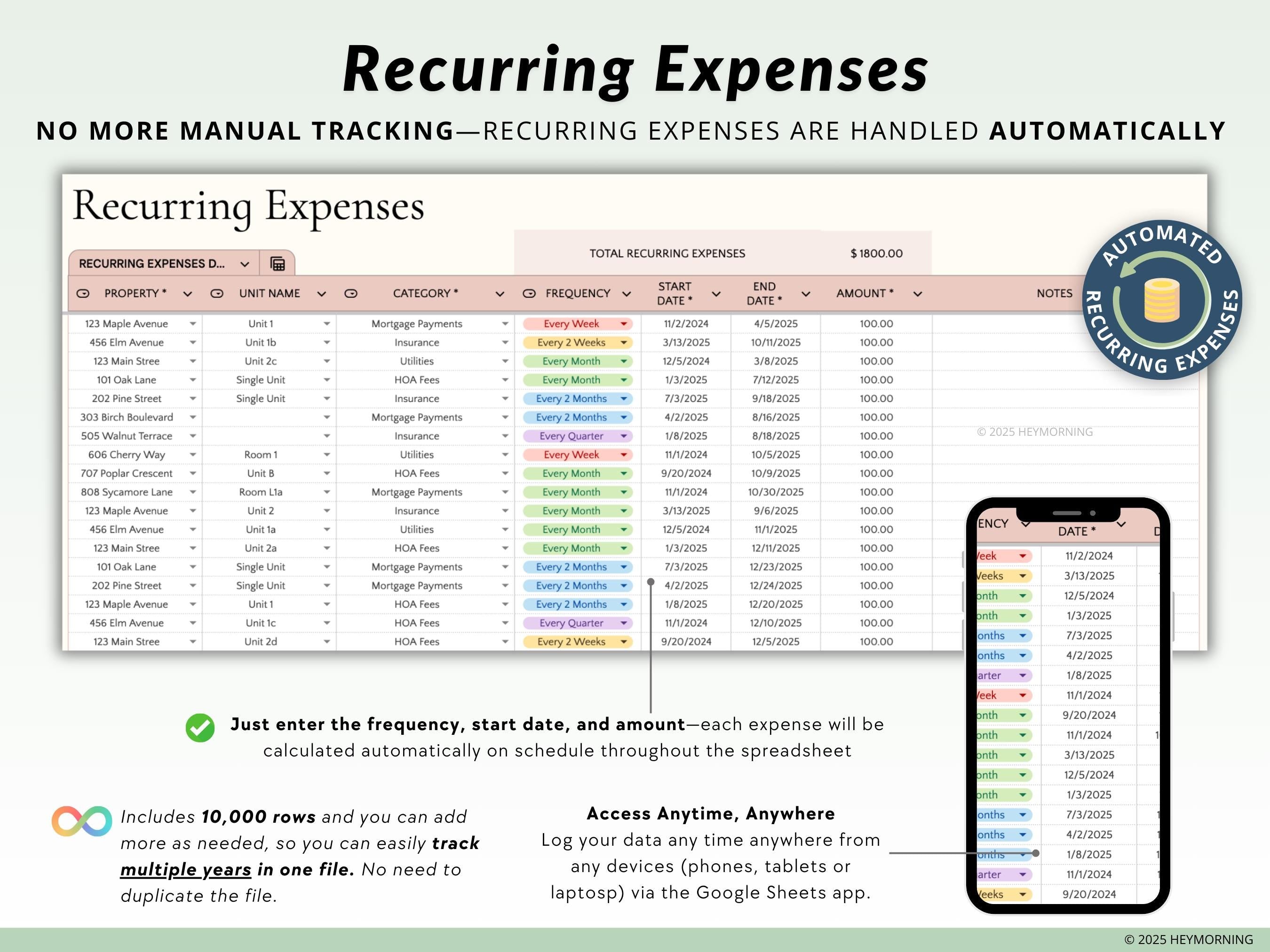The image size is (1270, 952).
Task: Click the 4/5/2025 end date cell
Action: (x=775, y=323)
